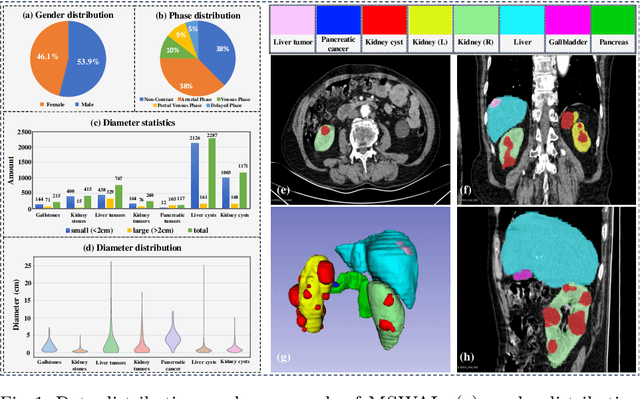This screenshot has width=640, height=399.
Task: Select the blue Kidney cysts small bar
Action: (226, 193)
